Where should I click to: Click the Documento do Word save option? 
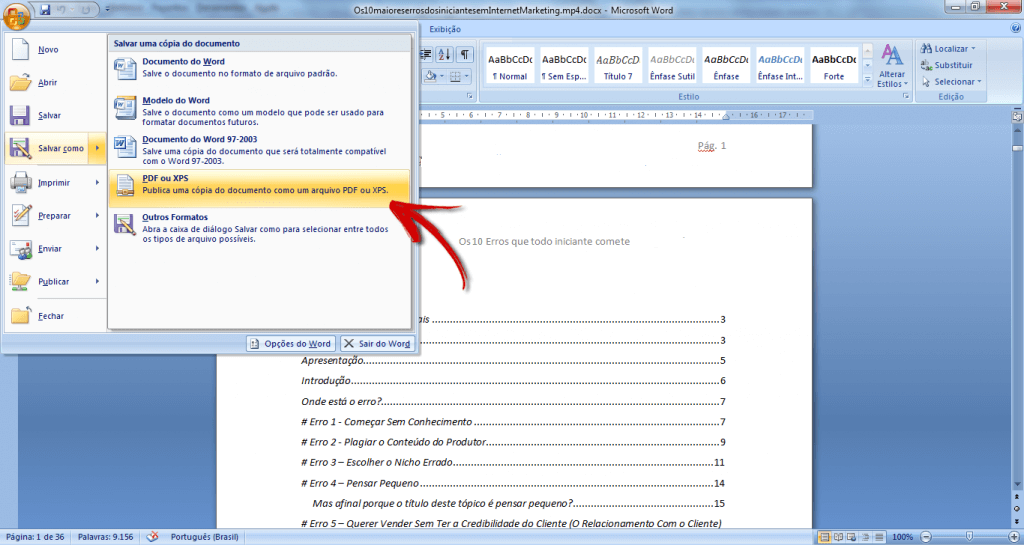(260, 68)
